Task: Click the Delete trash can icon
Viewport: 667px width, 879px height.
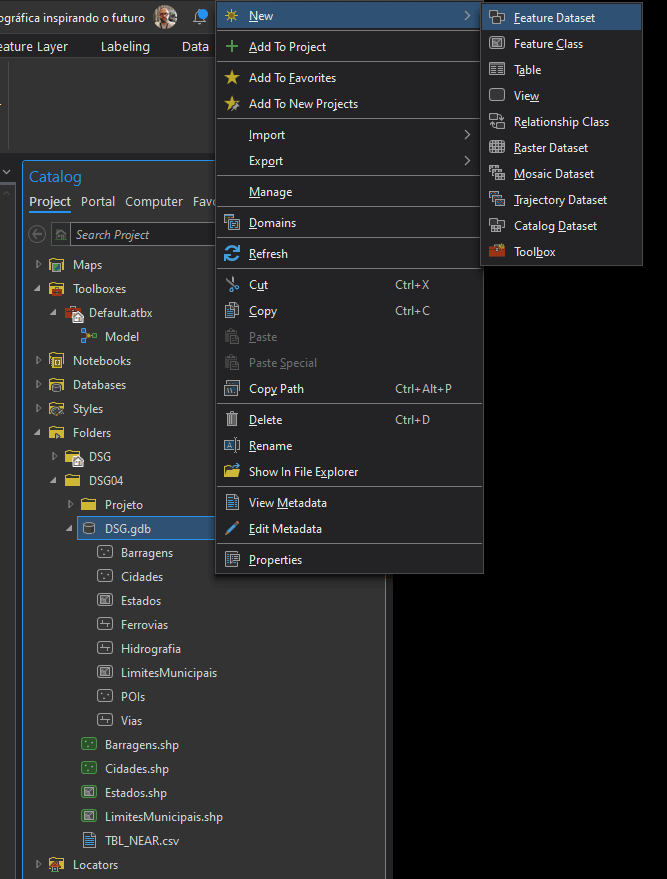Action: click(x=232, y=420)
